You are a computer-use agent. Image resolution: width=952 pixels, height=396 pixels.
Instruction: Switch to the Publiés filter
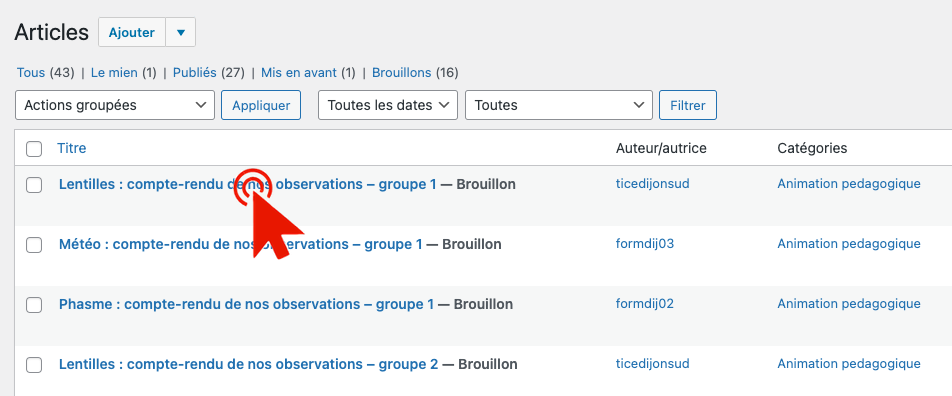[x=194, y=73]
